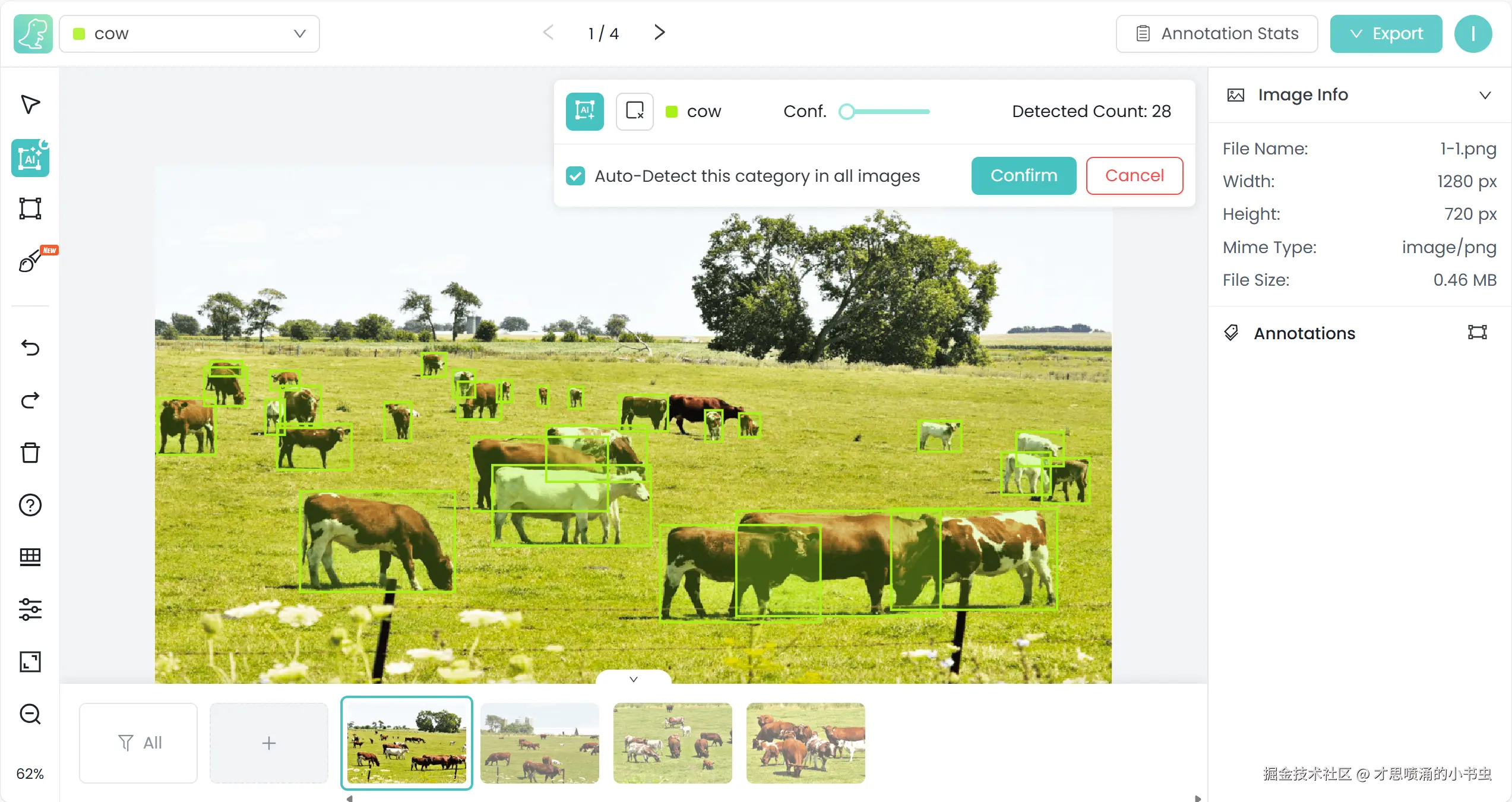Open the Export dropdown button
Screen dimensions: 1512x802
1386,34
